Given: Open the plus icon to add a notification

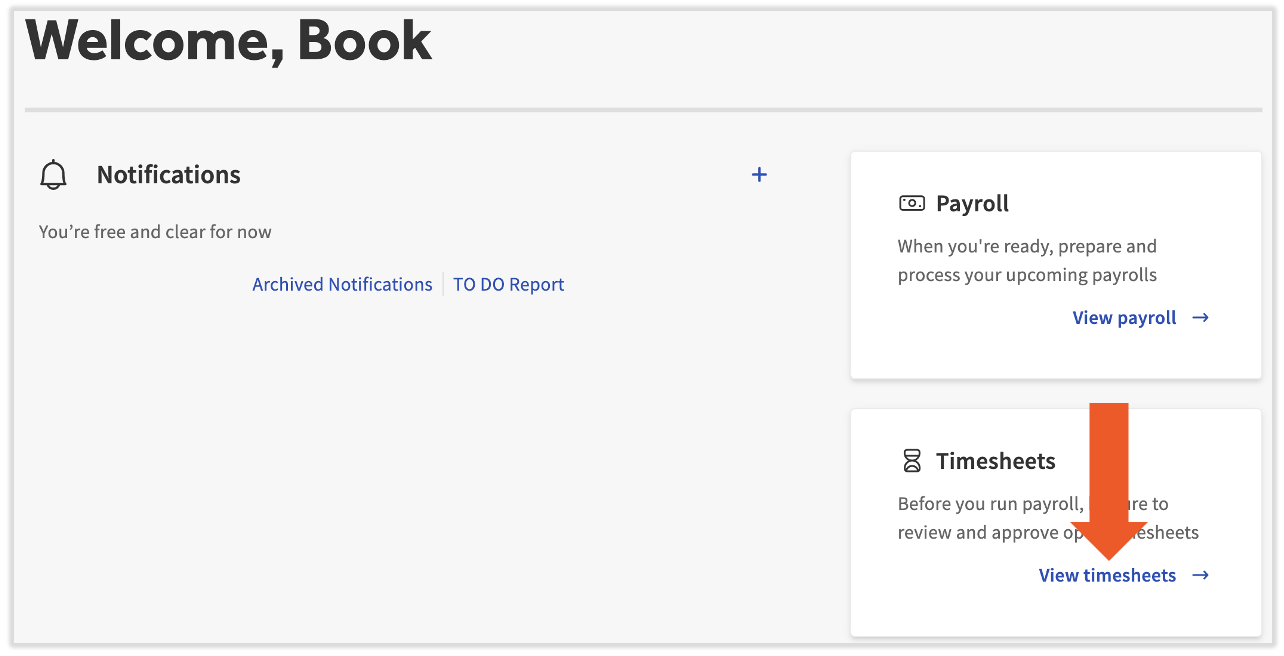Looking at the screenshot, I should click(x=759, y=174).
